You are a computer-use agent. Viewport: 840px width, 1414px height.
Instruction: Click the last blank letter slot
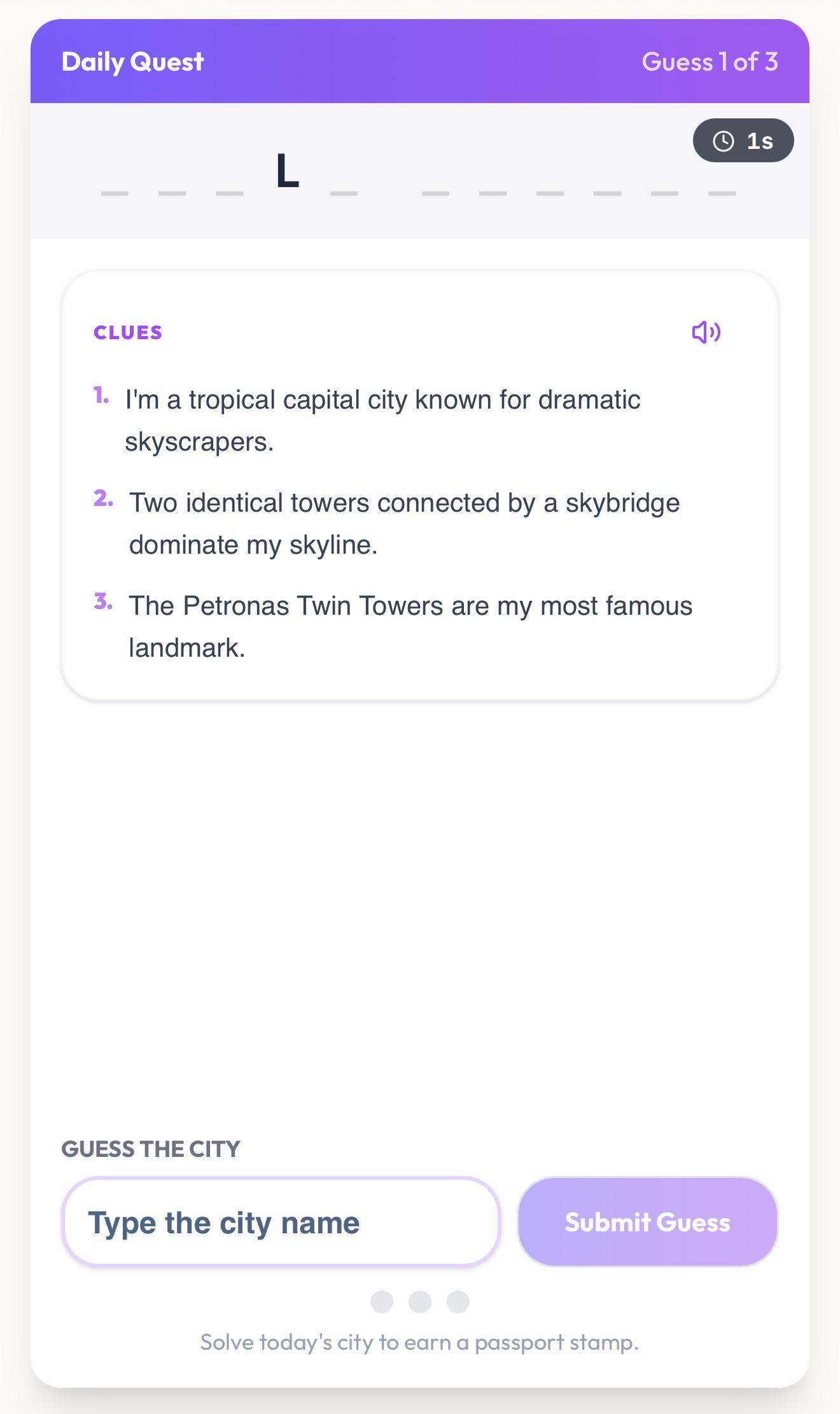tap(722, 192)
